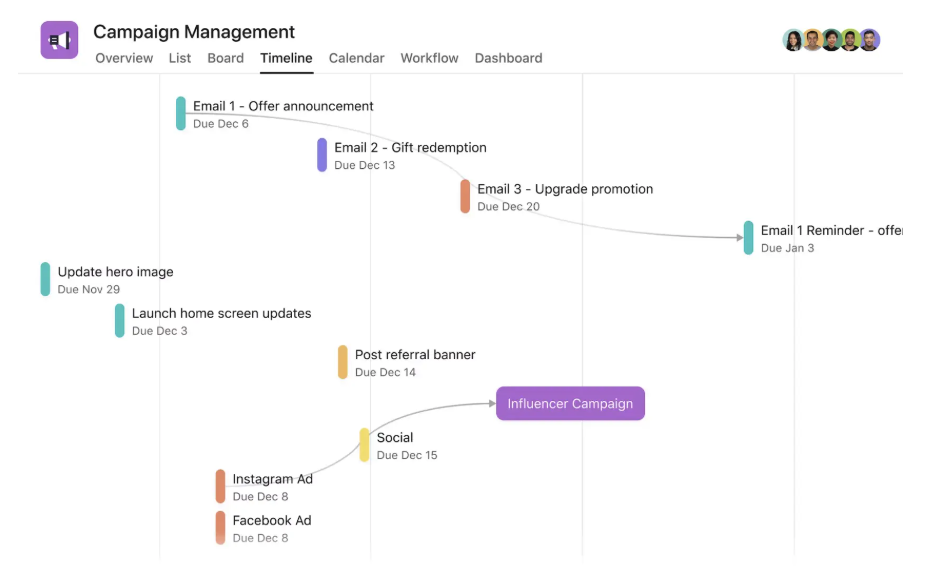Viewport: 927px width, 573px height.
Task: Click the yellow Social task marker
Action: coord(365,445)
